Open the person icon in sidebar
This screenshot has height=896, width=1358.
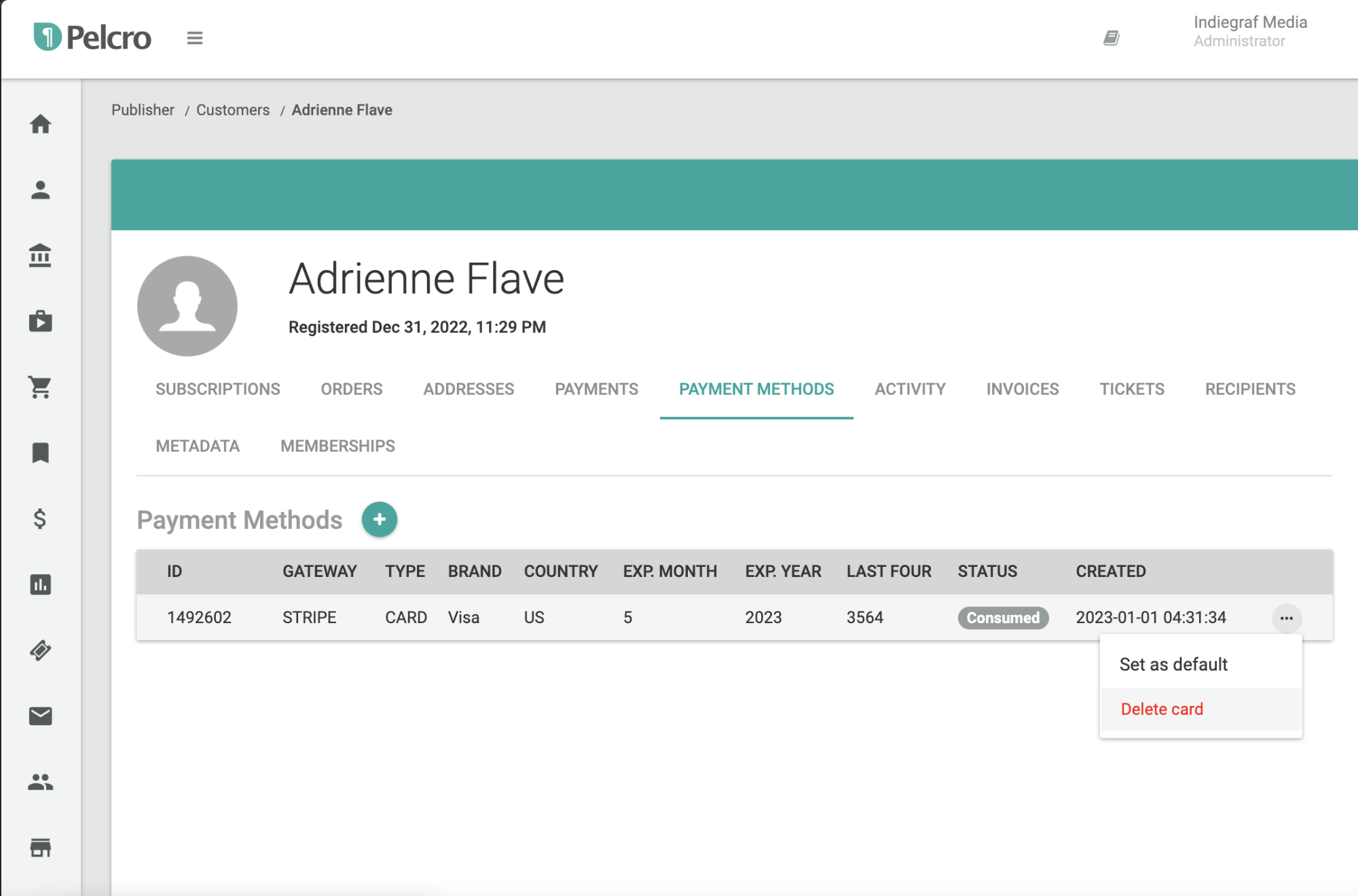41,190
